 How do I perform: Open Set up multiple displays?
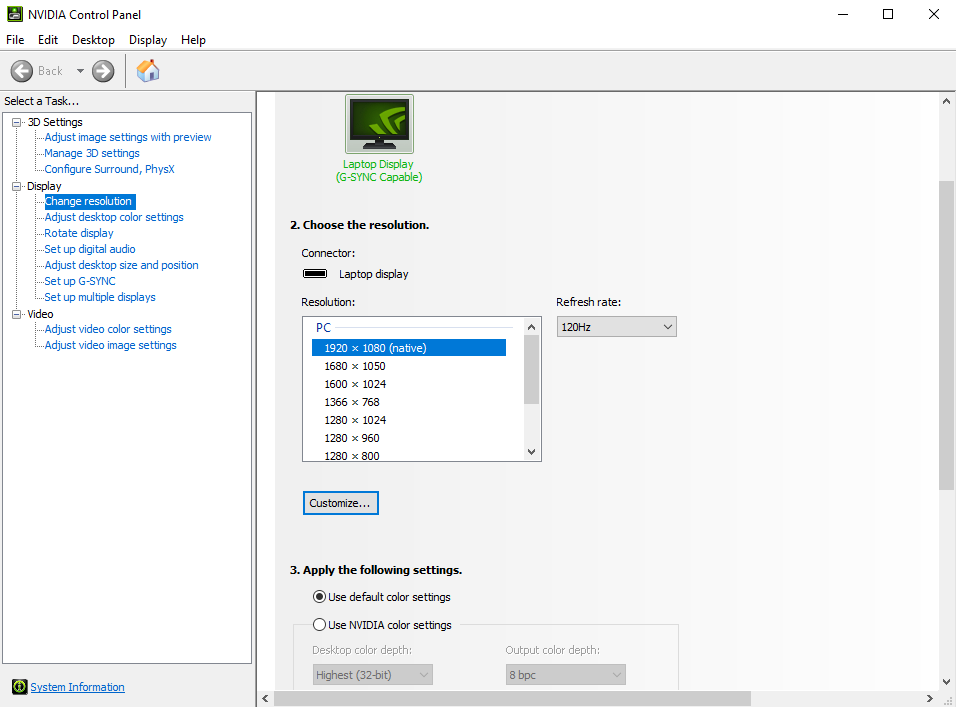pyautogui.click(x=99, y=297)
